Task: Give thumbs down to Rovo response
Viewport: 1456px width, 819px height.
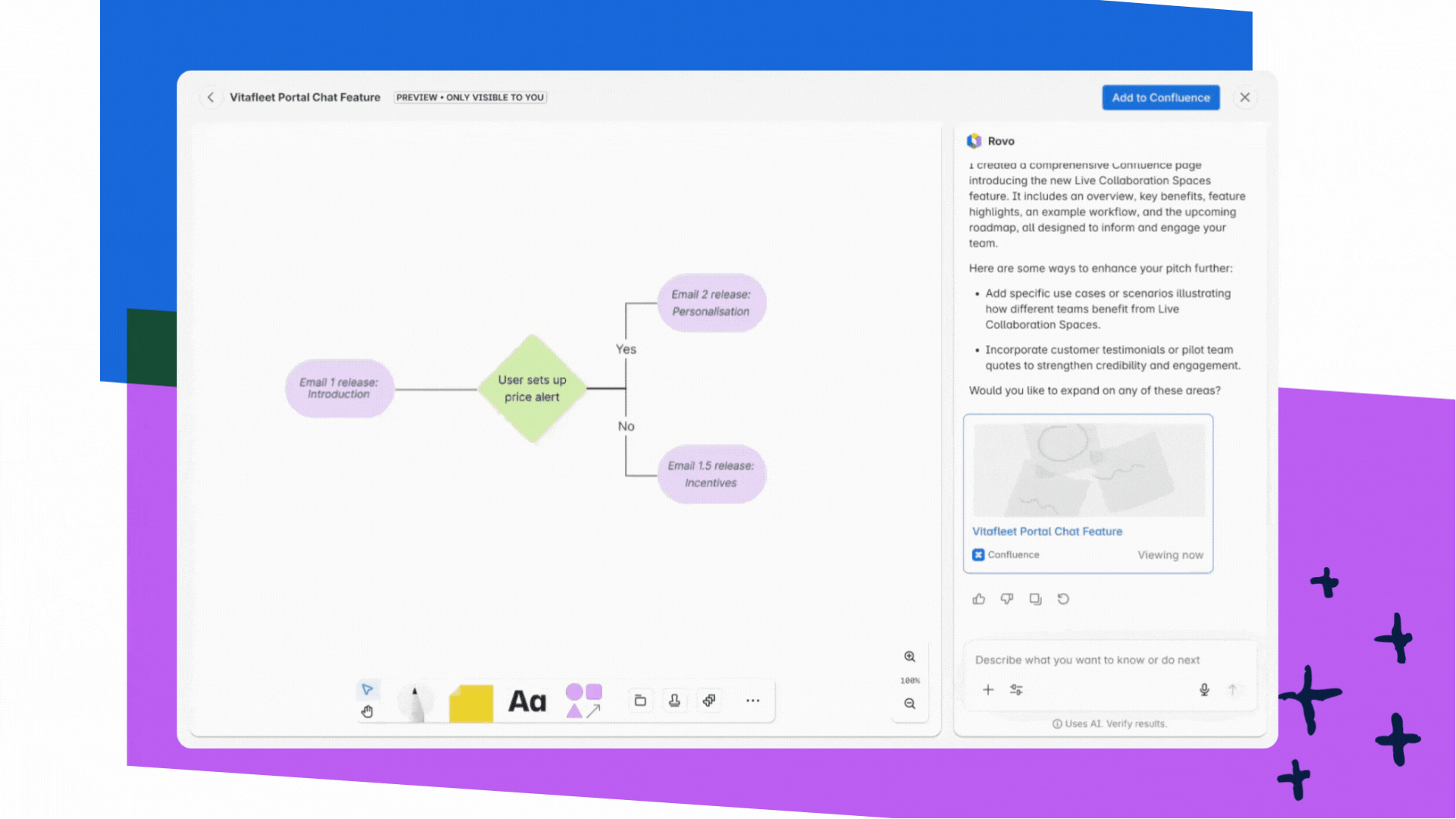Action: coord(1007,599)
